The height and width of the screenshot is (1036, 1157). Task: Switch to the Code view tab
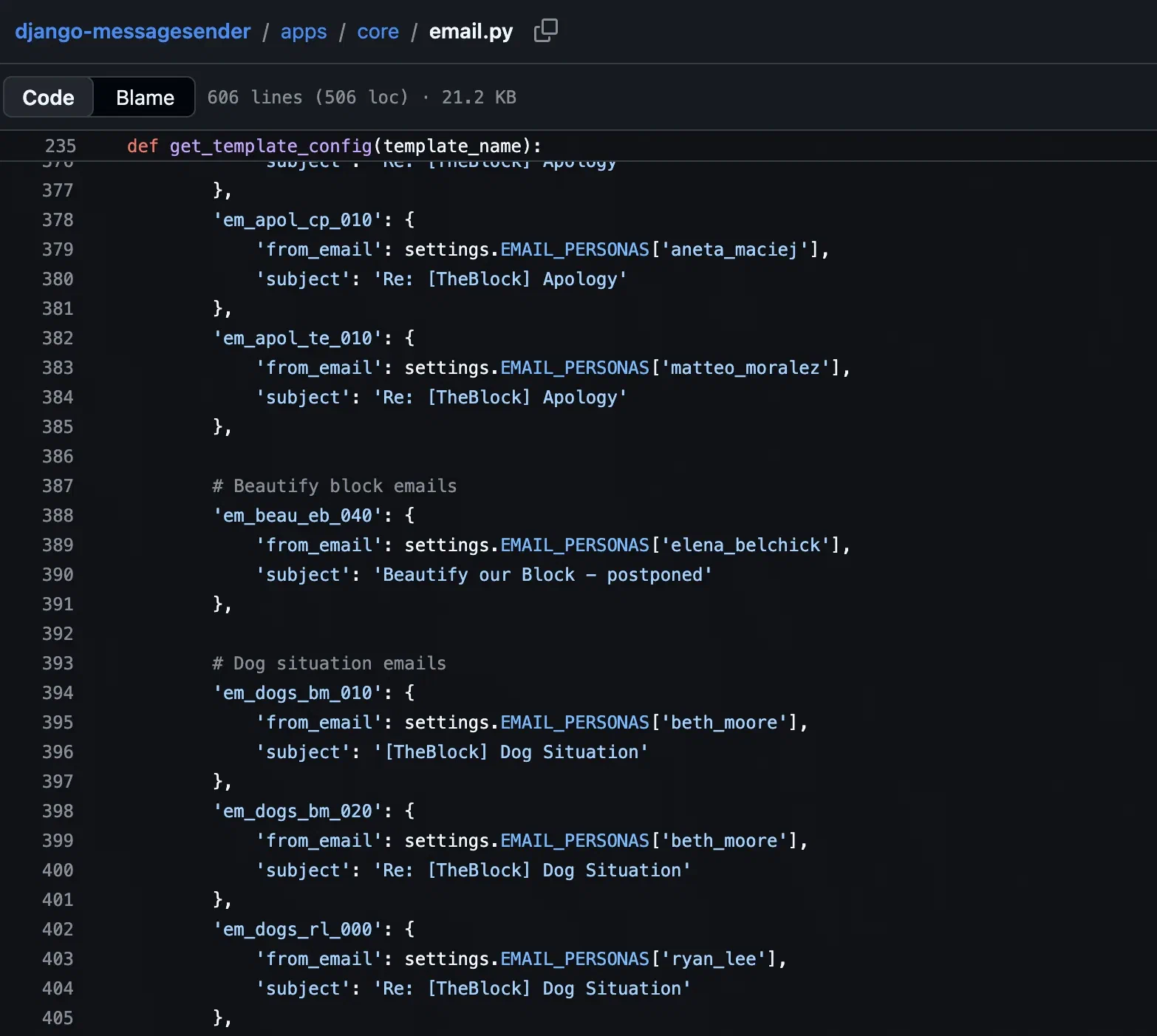click(49, 98)
